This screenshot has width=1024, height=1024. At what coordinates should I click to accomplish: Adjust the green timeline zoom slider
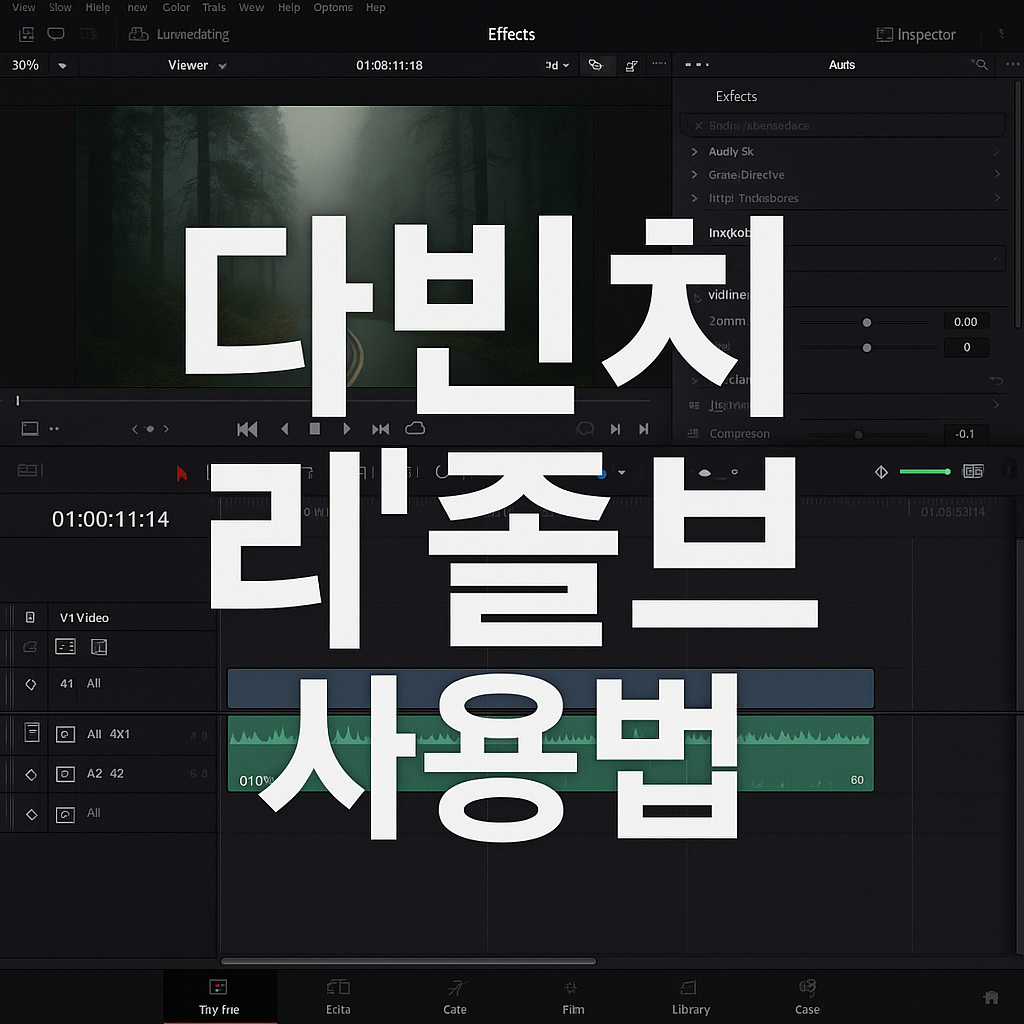925,472
